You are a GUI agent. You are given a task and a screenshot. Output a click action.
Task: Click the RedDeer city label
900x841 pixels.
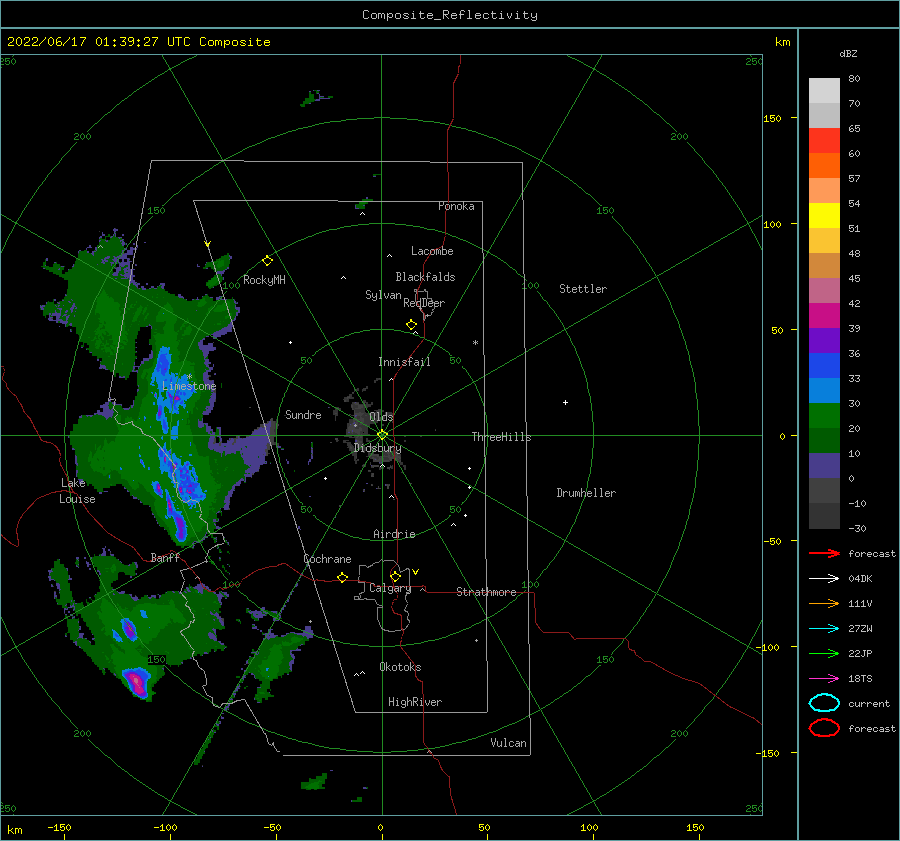pyautogui.click(x=424, y=303)
